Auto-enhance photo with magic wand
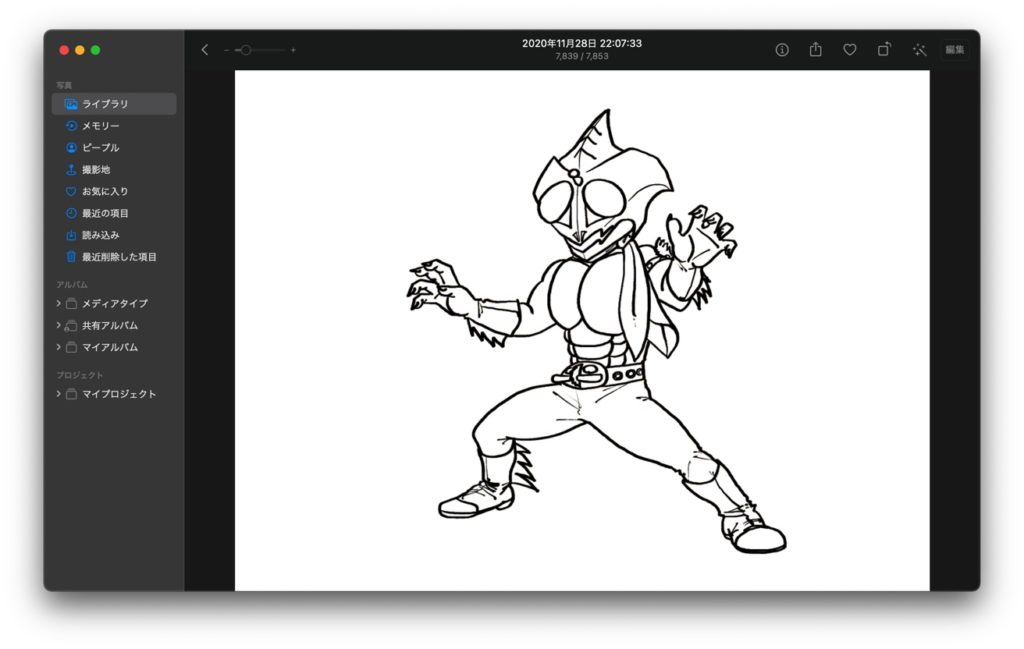The width and height of the screenshot is (1024, 649). [919, 50]
